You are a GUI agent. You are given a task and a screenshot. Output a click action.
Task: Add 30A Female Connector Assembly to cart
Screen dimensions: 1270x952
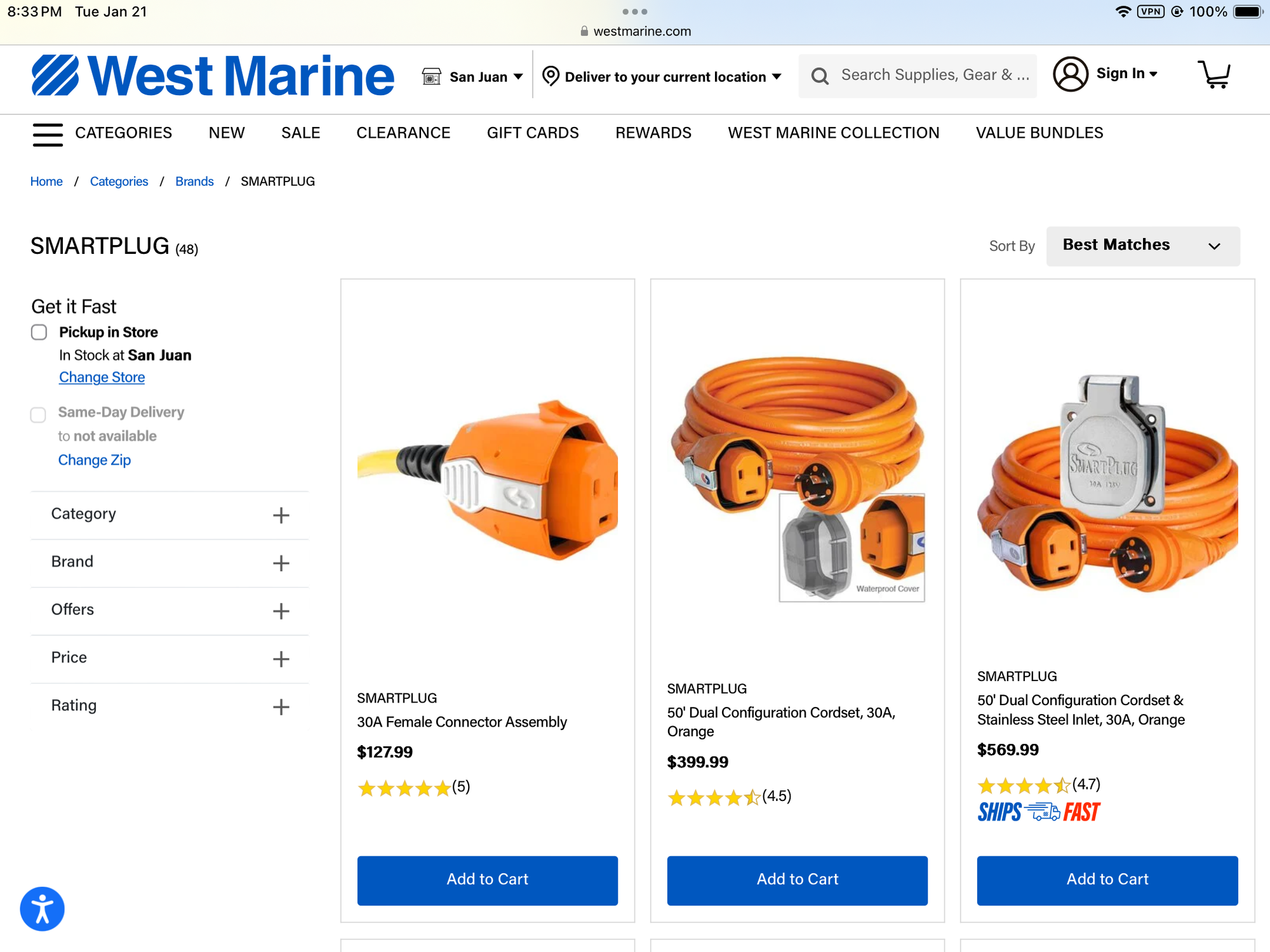coord(487,880)
